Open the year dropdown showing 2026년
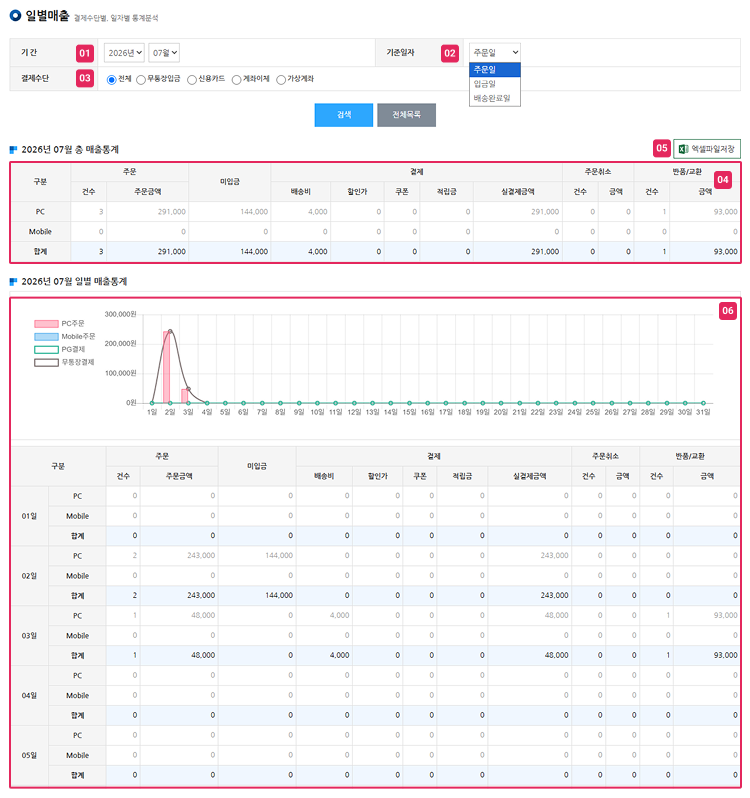This screenshot has width=750, height=798. click(x=124, y=53)
